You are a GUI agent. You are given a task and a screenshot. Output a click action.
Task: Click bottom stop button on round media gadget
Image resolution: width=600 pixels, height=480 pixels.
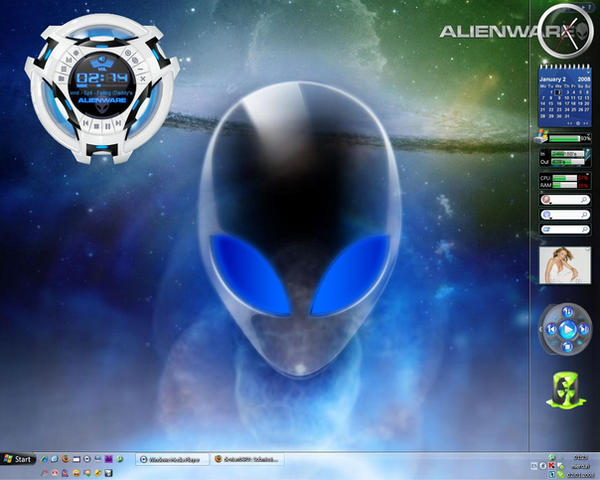pos(567,347)
